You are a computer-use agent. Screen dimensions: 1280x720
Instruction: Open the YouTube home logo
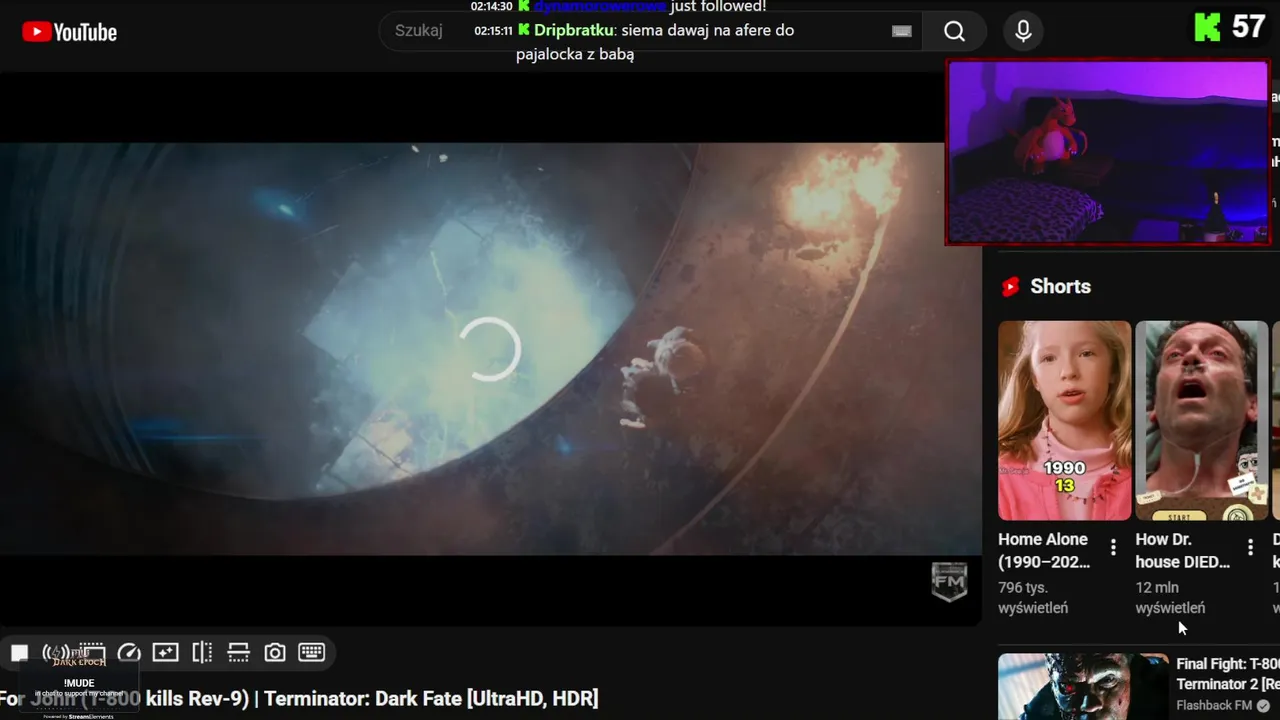69,32
